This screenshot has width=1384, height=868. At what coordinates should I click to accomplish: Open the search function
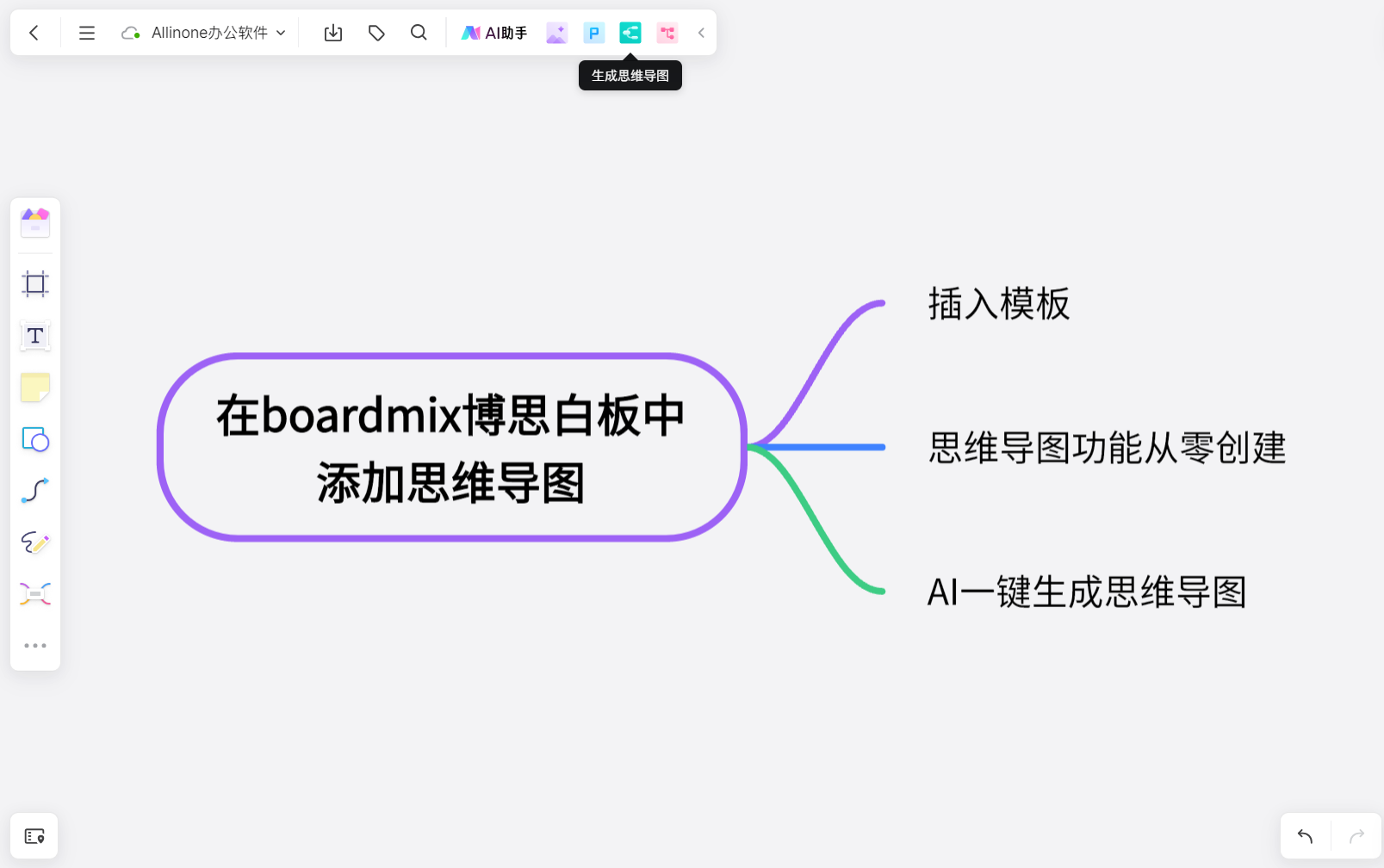click(419, 32)
